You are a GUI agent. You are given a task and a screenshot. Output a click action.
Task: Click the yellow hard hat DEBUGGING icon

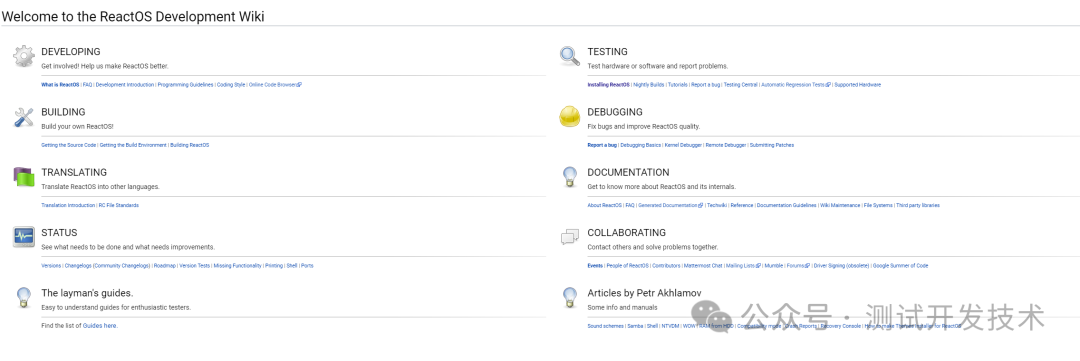pyautogui.click(x=570, y=117)
